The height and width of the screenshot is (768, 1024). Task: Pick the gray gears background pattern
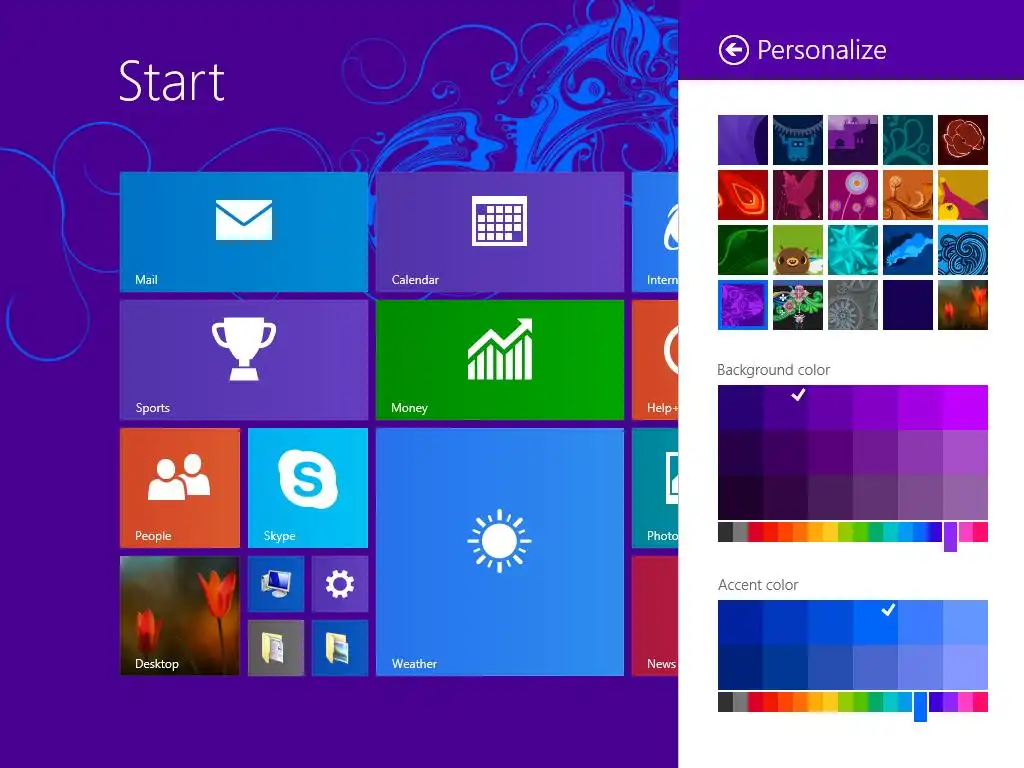[852, 305]
